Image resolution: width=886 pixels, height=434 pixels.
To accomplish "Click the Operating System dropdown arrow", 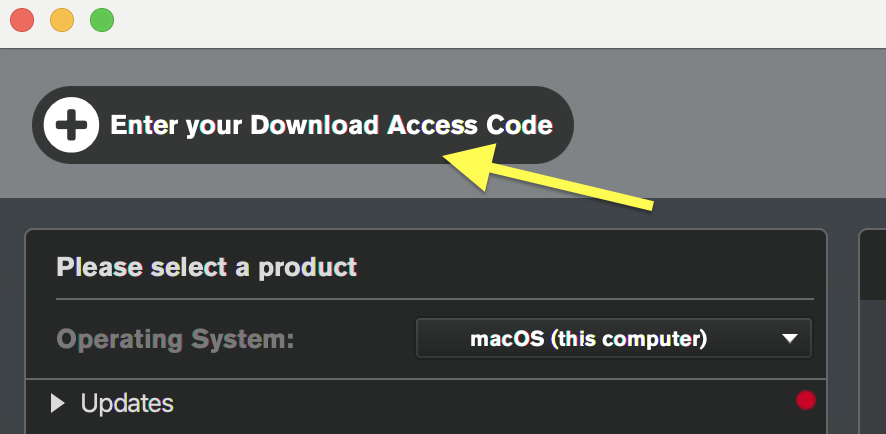I will (790, 339).
